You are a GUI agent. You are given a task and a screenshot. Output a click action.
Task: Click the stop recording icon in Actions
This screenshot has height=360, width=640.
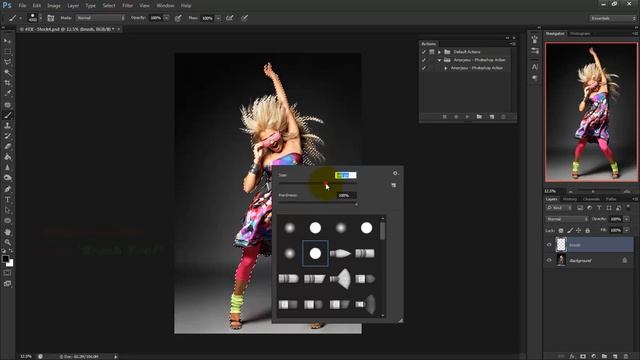444,117
